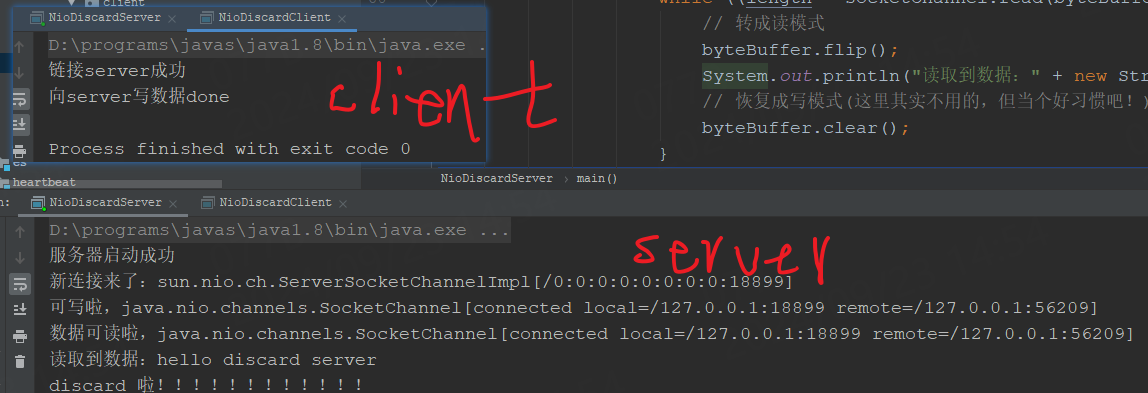Close NioDiscardServer tab in client overlay

[x=172, y=19]
